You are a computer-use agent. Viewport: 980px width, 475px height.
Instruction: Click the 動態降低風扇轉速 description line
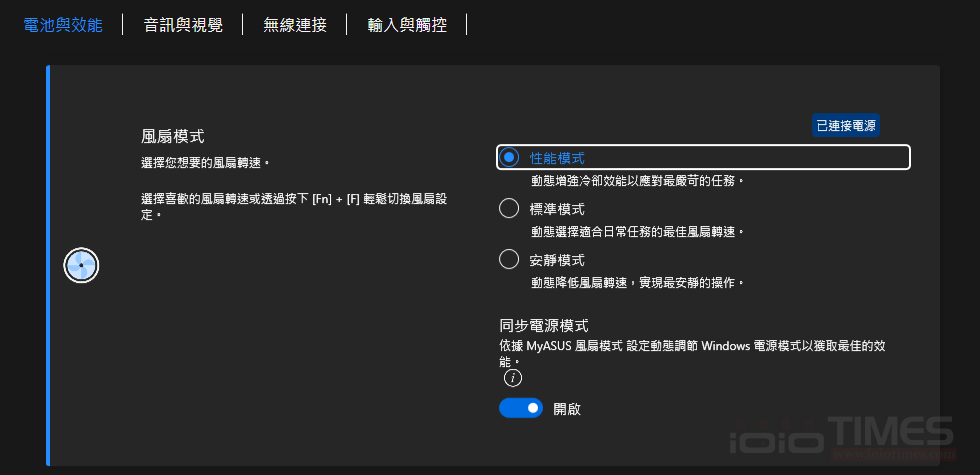[637, 283]
